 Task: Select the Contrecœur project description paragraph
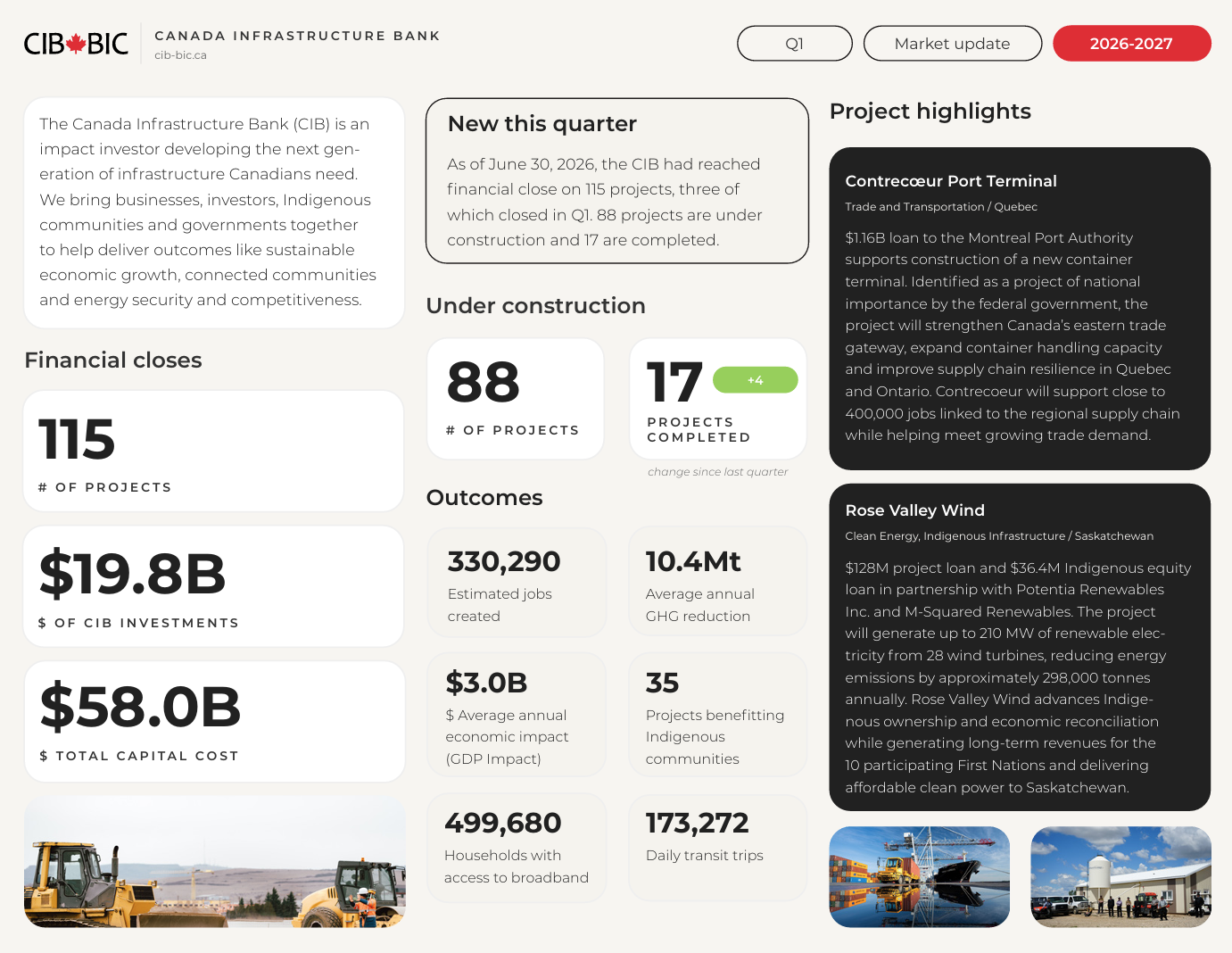pyautogui.click(x=1013, y=336)
